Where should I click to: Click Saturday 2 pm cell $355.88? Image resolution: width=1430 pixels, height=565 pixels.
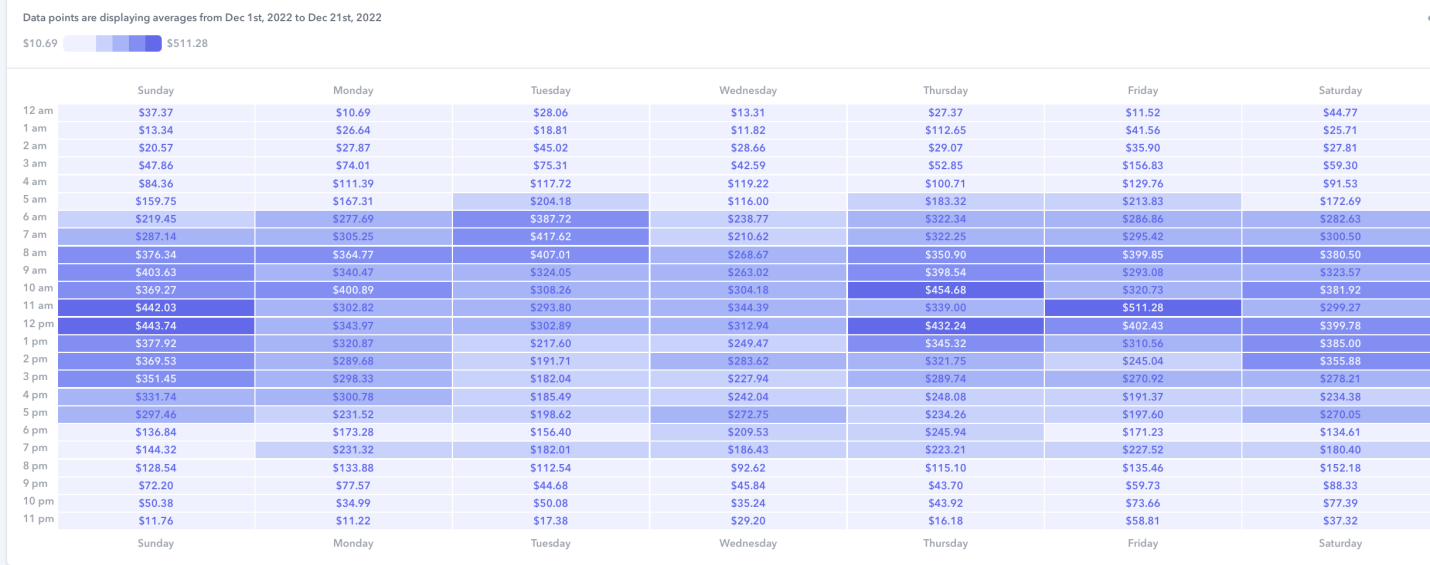(x=1336, y=361)
